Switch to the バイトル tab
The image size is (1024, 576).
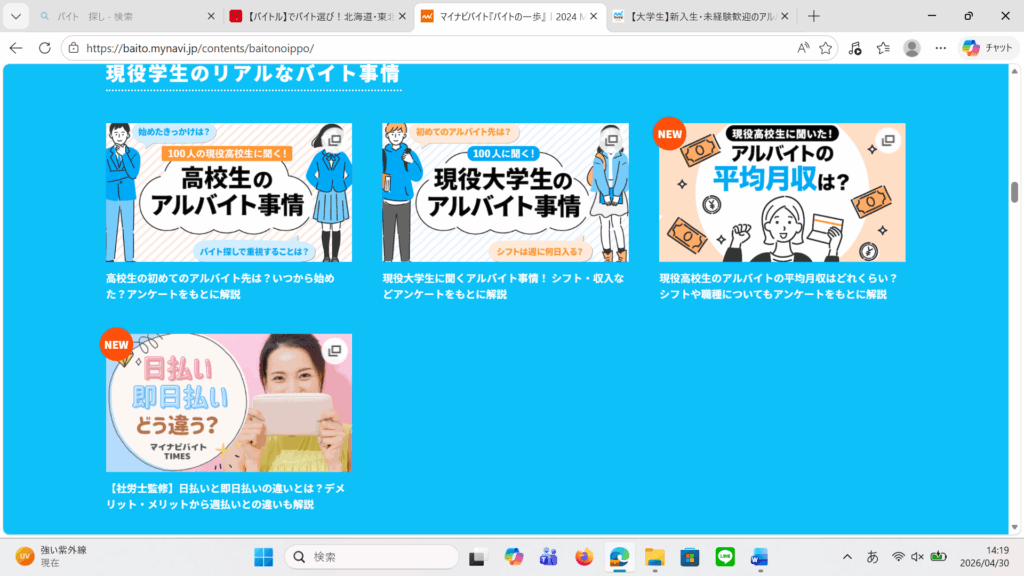[x=310, y=17]
